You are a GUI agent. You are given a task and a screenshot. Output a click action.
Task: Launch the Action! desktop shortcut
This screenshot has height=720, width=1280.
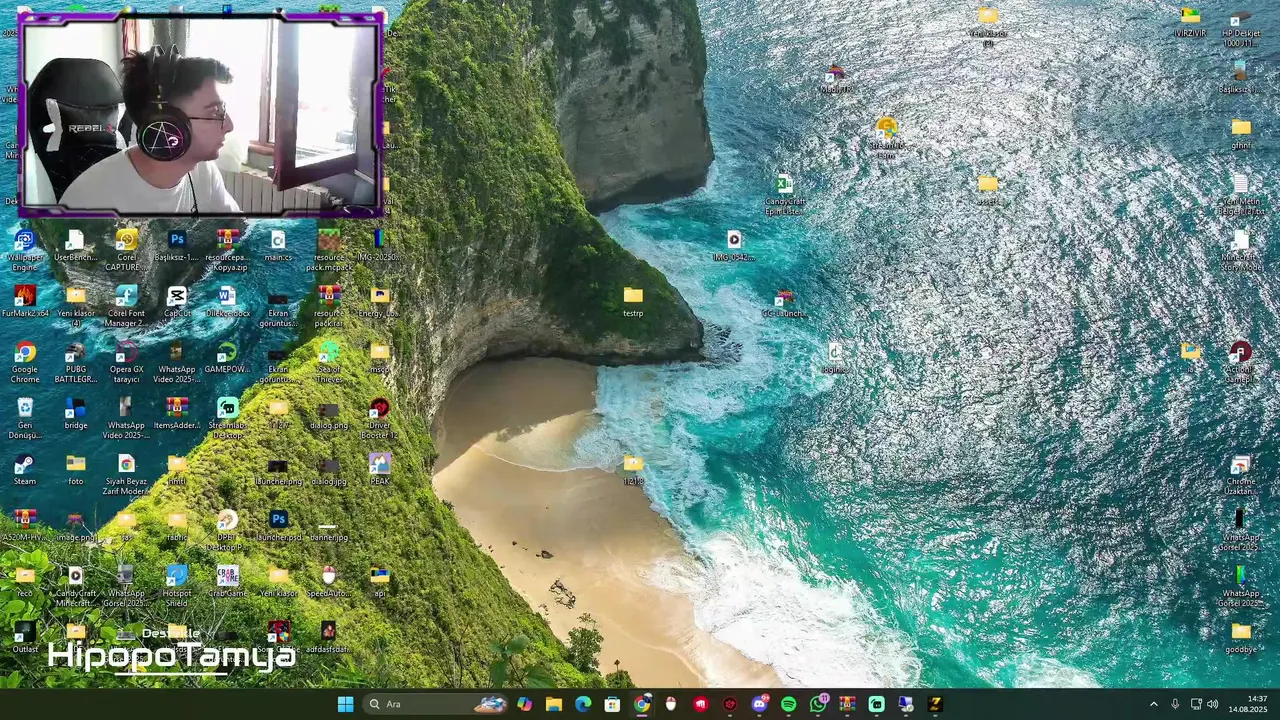(x=1240, y=362)
